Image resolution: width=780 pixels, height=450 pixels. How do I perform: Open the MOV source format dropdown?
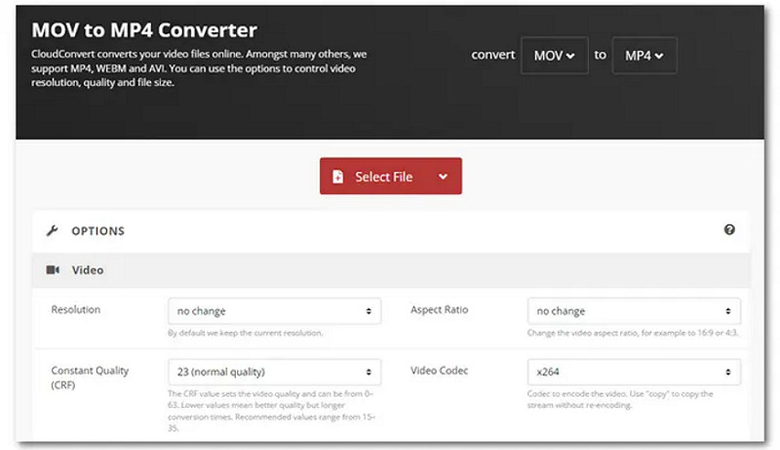point(554,55)
